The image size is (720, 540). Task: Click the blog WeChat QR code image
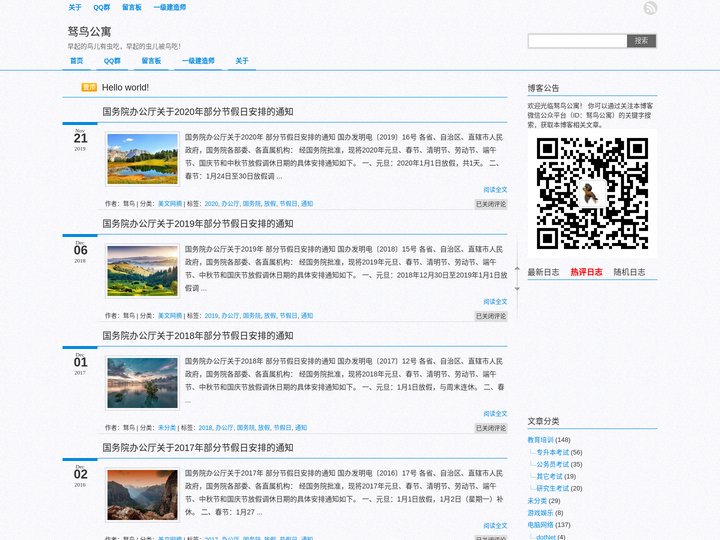tap(592, 193)
